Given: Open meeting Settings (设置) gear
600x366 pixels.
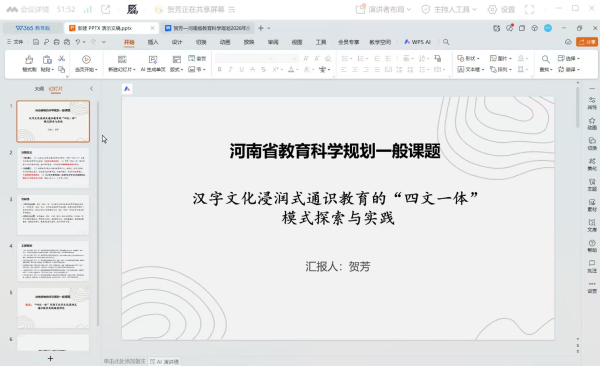Looking at the screenshot, I should click(x=501, y=10).
